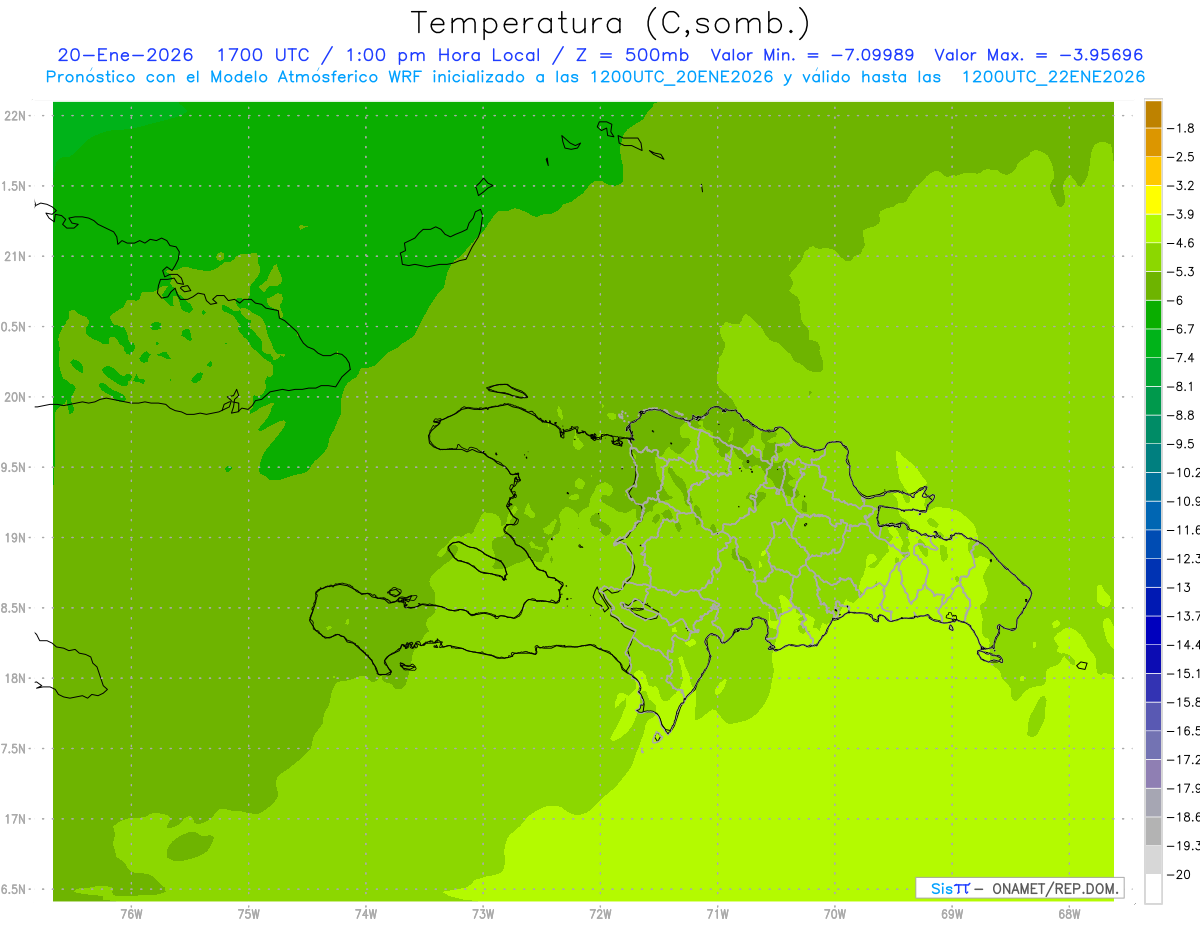Viewport: 1200px width, 927px height.
Task: Click the '22N' latitude axis label
Action: [16, 116]
